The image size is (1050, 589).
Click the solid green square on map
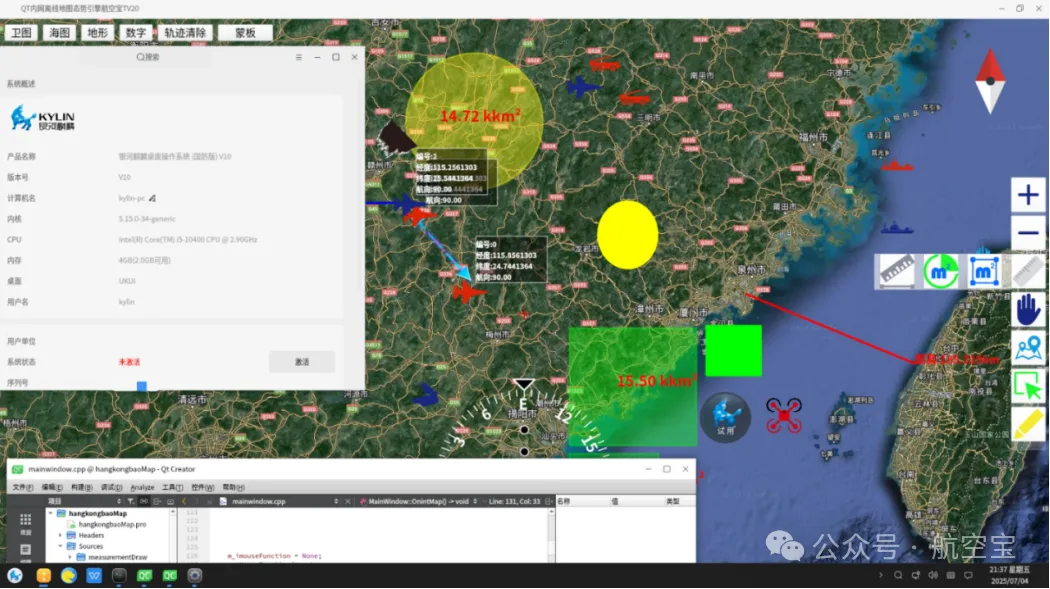pyautogui.click(x=733, y=351)
